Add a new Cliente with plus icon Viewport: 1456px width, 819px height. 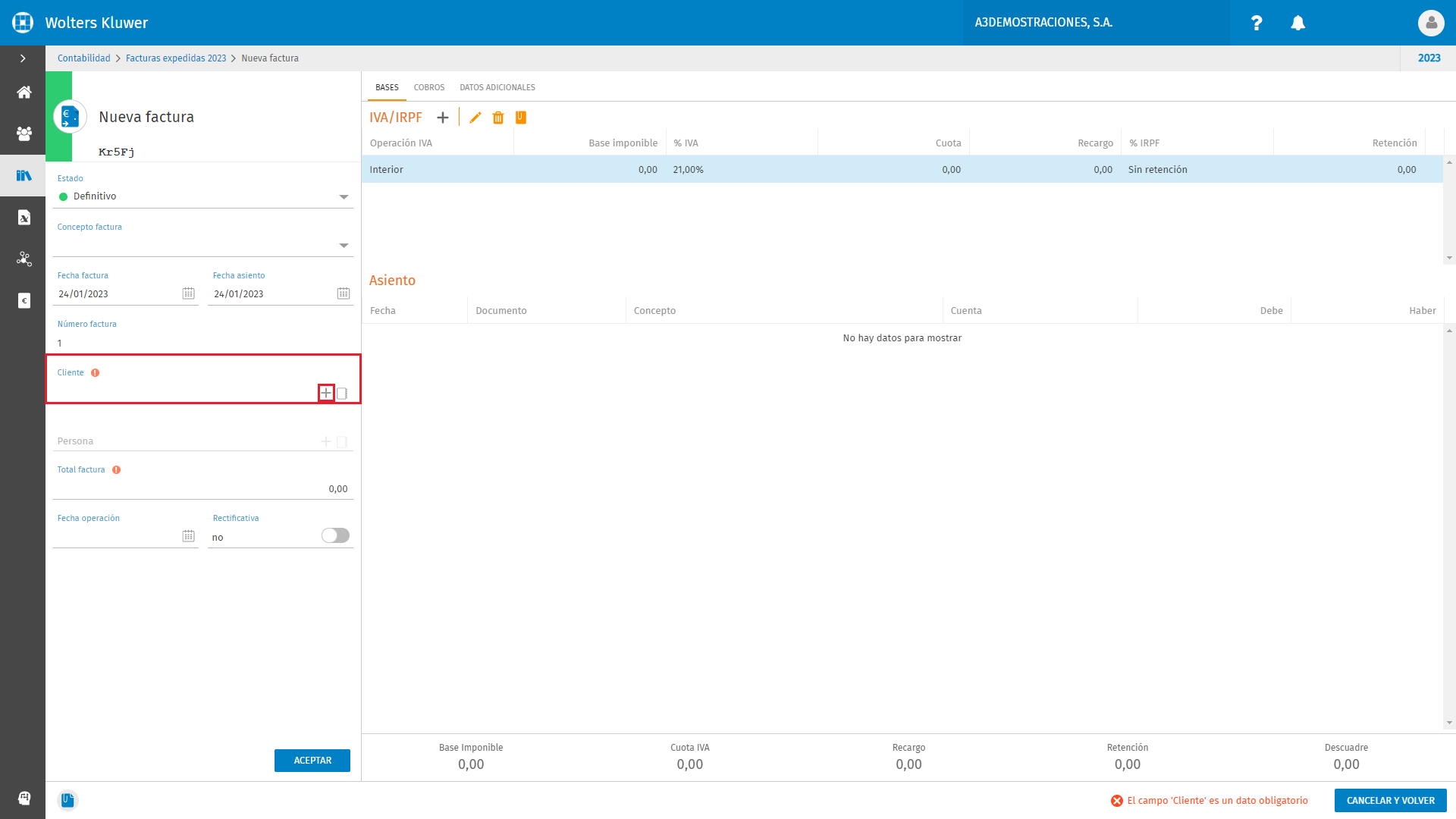click(326, 393)
